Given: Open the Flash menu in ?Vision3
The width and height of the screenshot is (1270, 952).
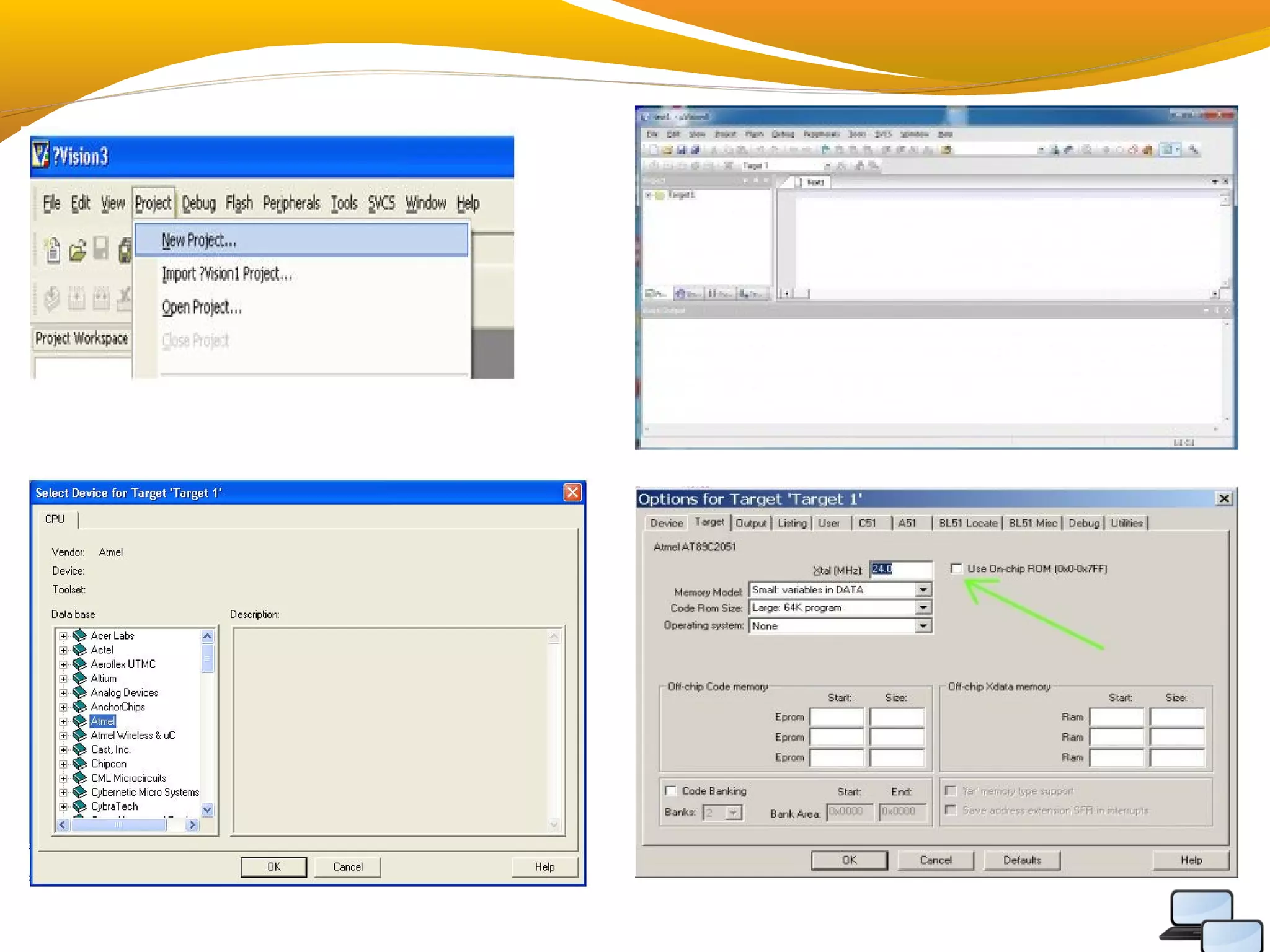Looking at the screenshot, I should [x=239, y=203].
